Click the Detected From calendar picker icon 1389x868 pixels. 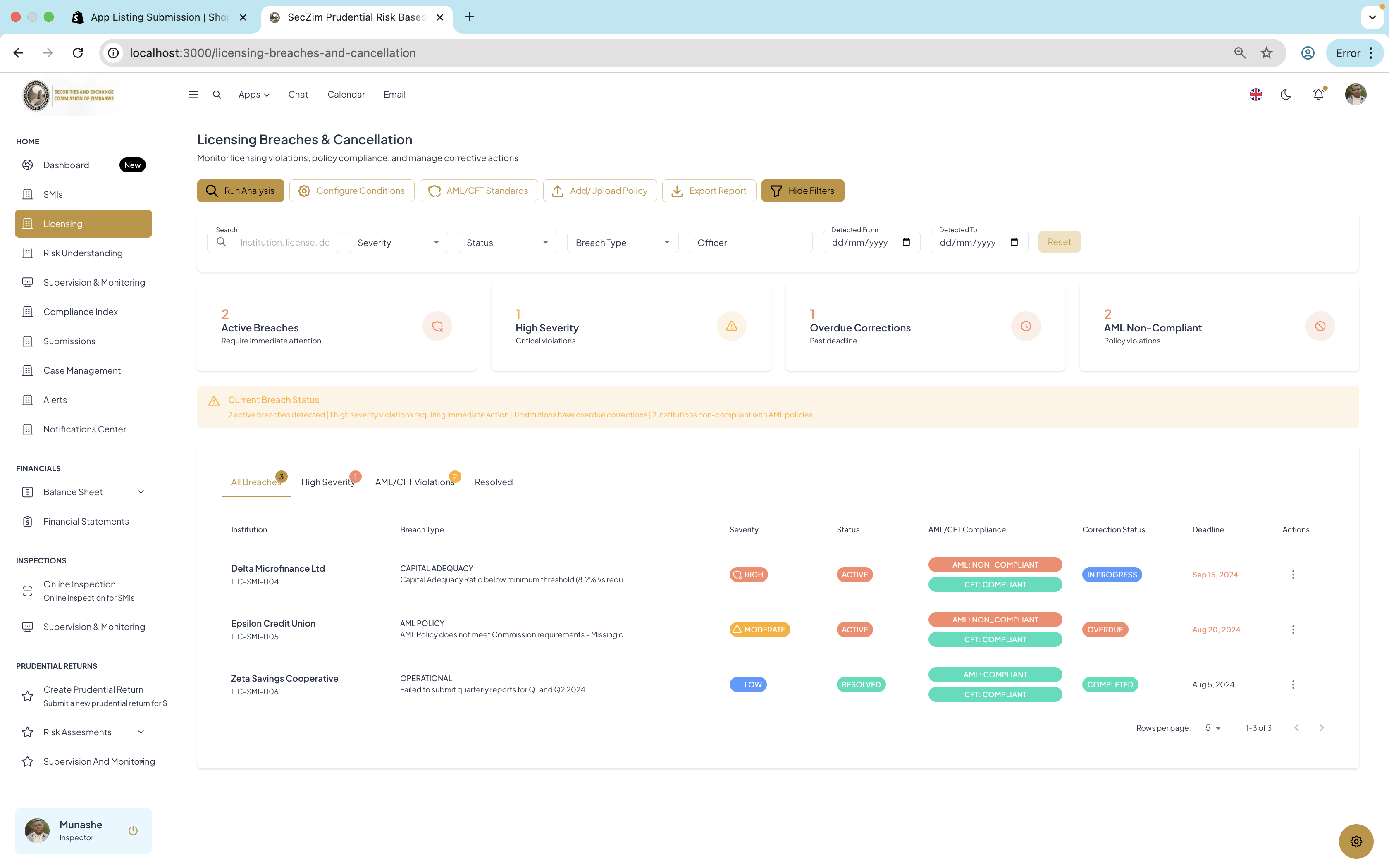[x=906, y=242]
